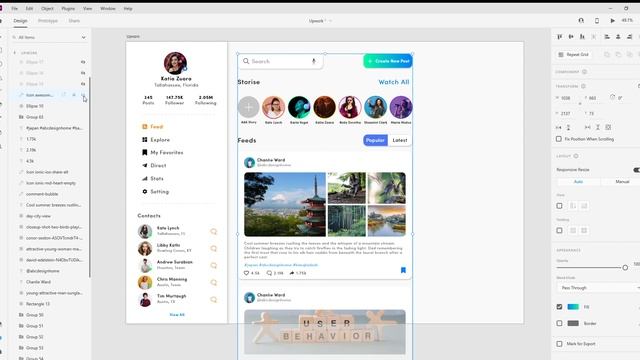The height and width of the screenshot is (360, 640).
Task: Click the Border gray color swatch
Action: click(573, 323)
